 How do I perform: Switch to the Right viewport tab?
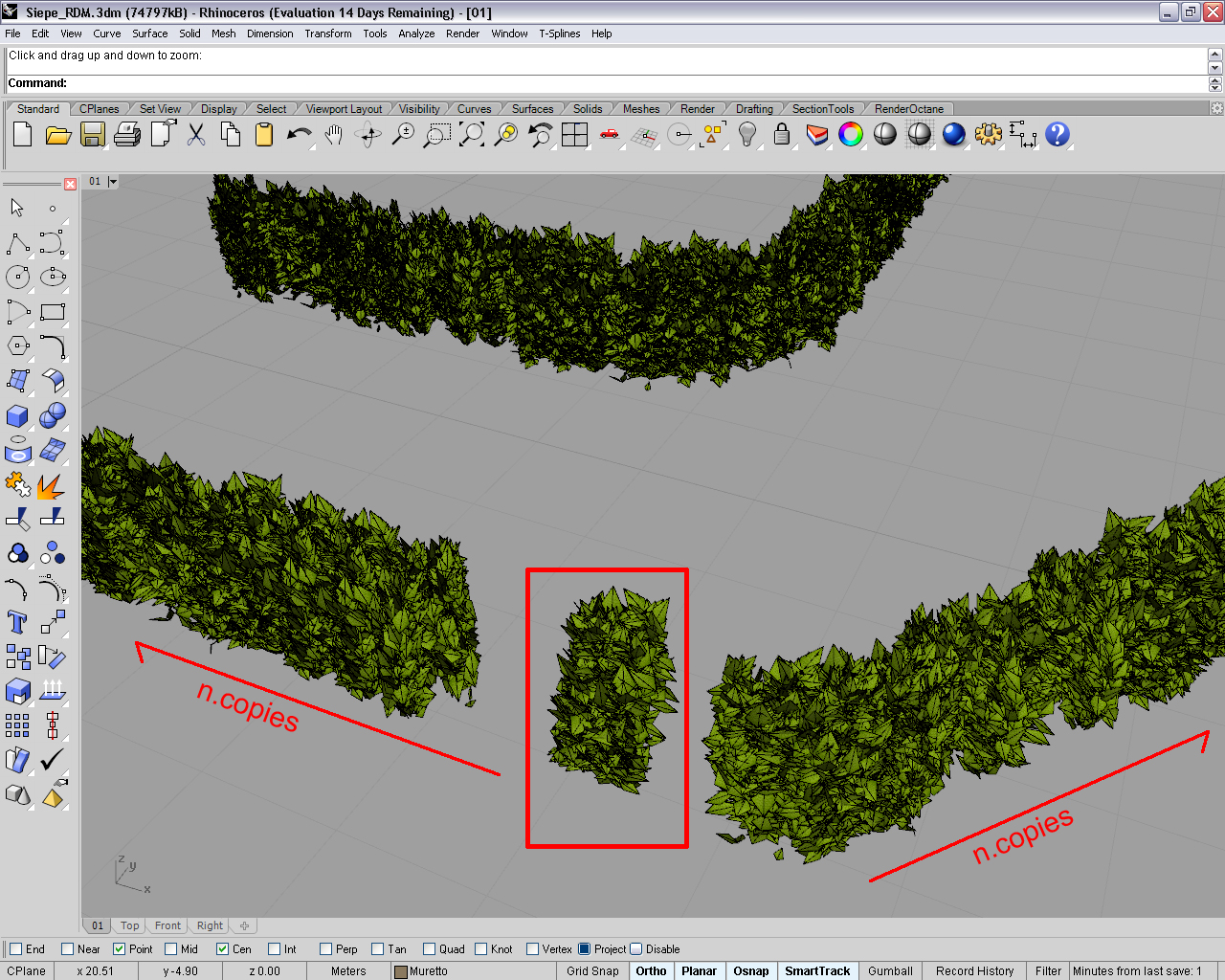click(210, 925)
